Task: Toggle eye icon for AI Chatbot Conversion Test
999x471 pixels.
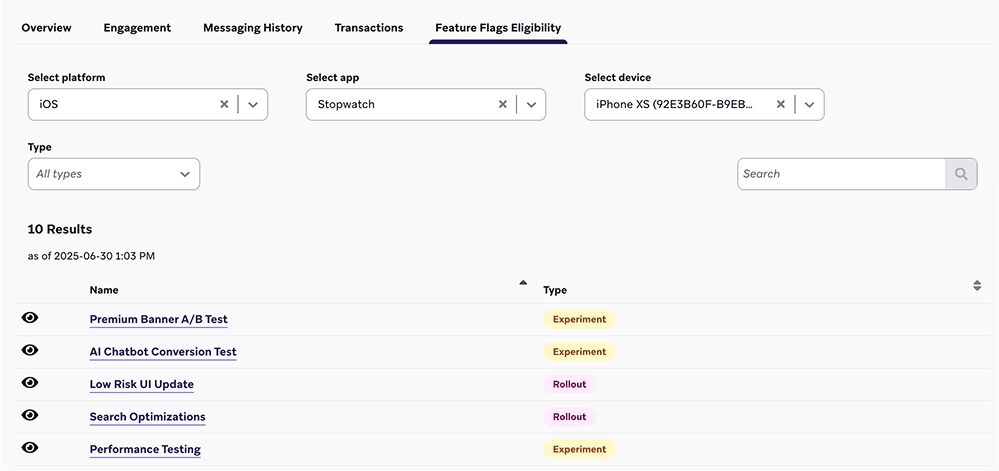Action: click(30, 350)
